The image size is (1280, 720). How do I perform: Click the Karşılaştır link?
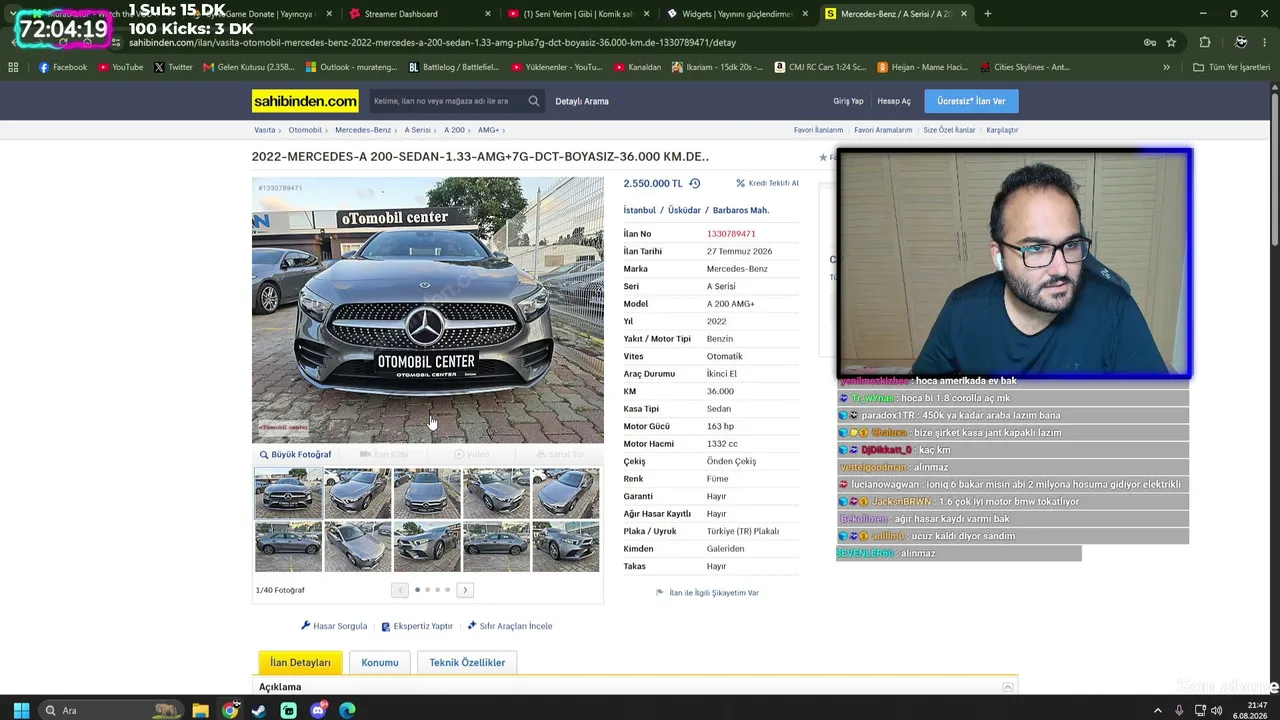click(x=1002, y=130)
